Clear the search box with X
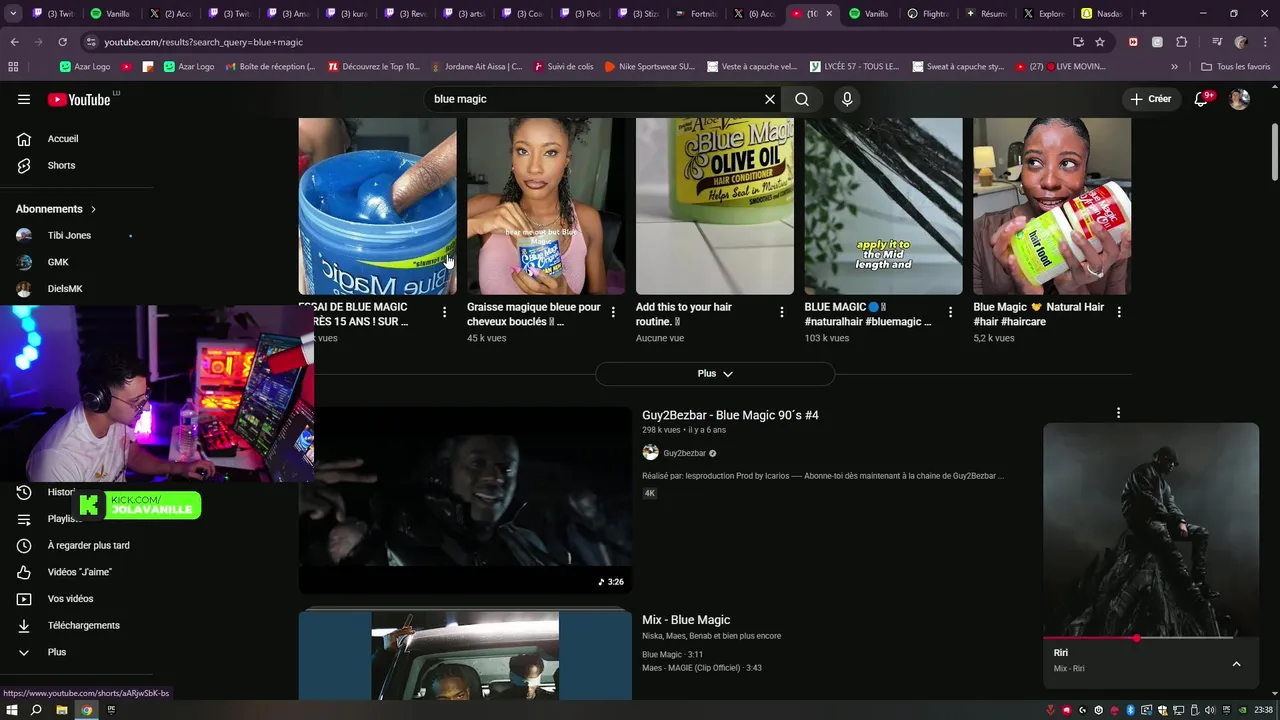The height and width of the screenshot is (720, 1280). [770, 99]
